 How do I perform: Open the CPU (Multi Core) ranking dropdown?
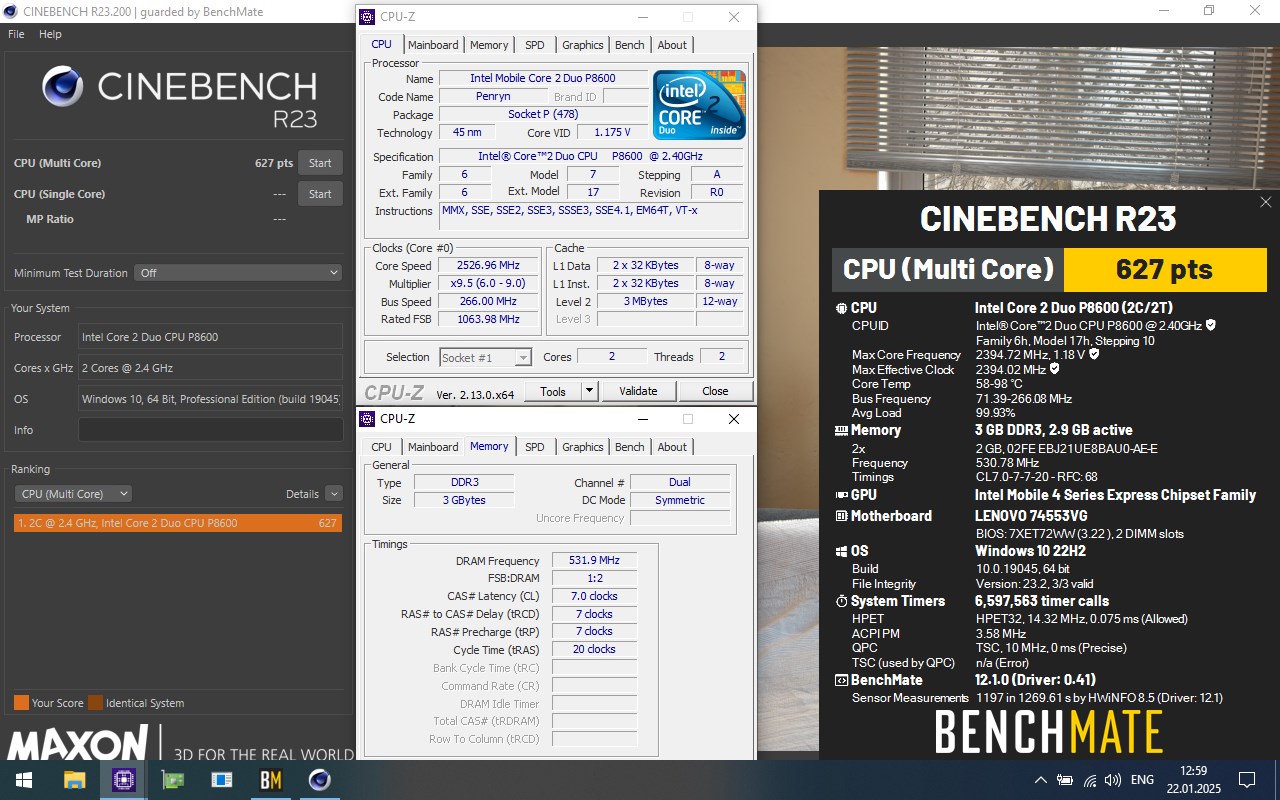click(x=73, y=493)
